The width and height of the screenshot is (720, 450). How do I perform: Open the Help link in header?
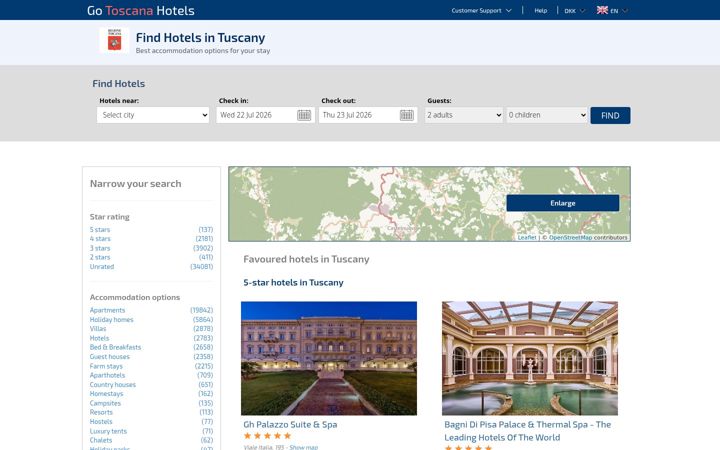(x=540, y=11)
